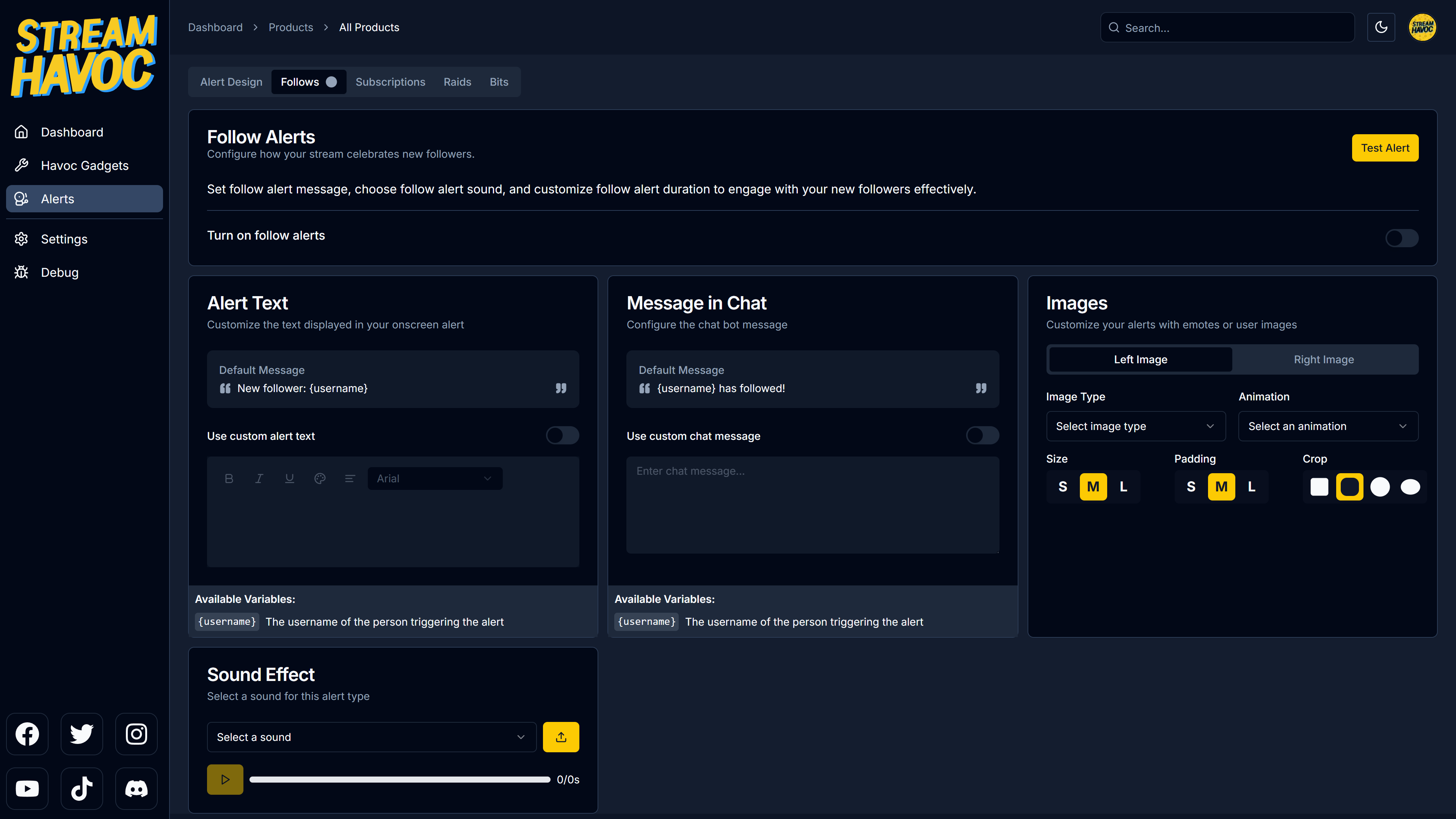Open Select a sound dropdown
This screenshot has width=1456, height=819.
point(371,737)
